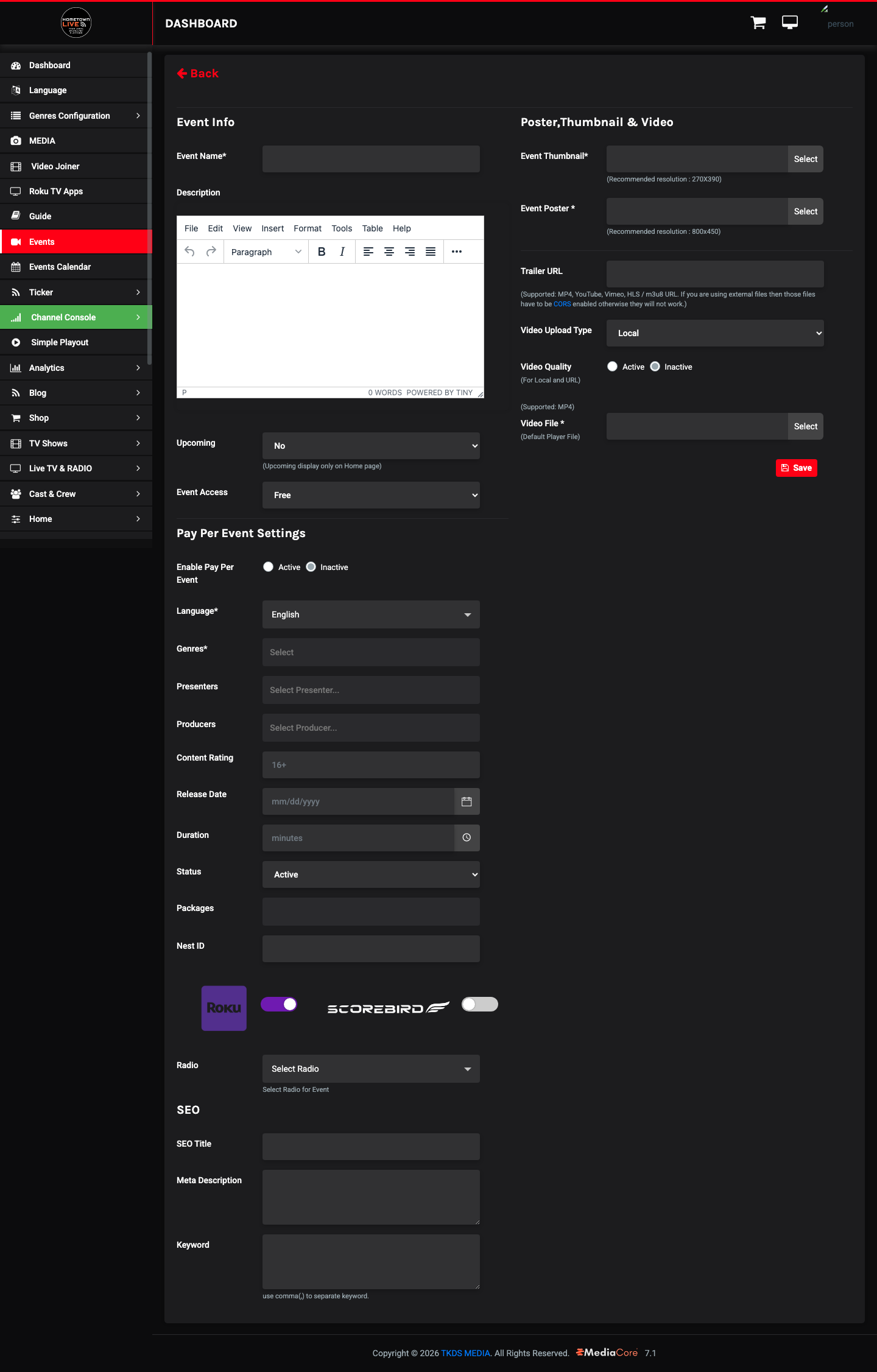
Task: Click the desktop monitor icon in header
Action: tap(790, 23)
